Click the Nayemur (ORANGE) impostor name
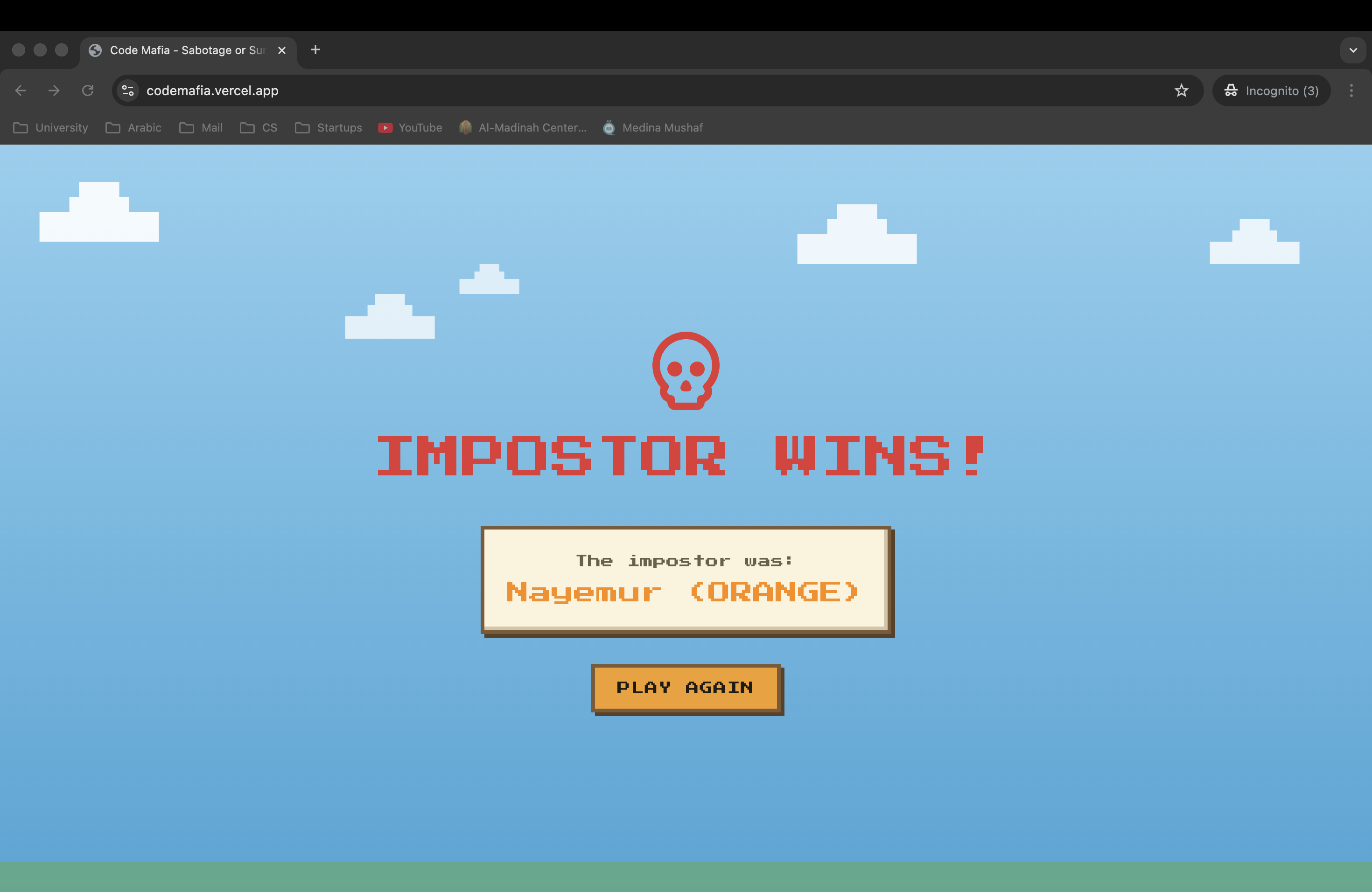 (x=683, y=592)
